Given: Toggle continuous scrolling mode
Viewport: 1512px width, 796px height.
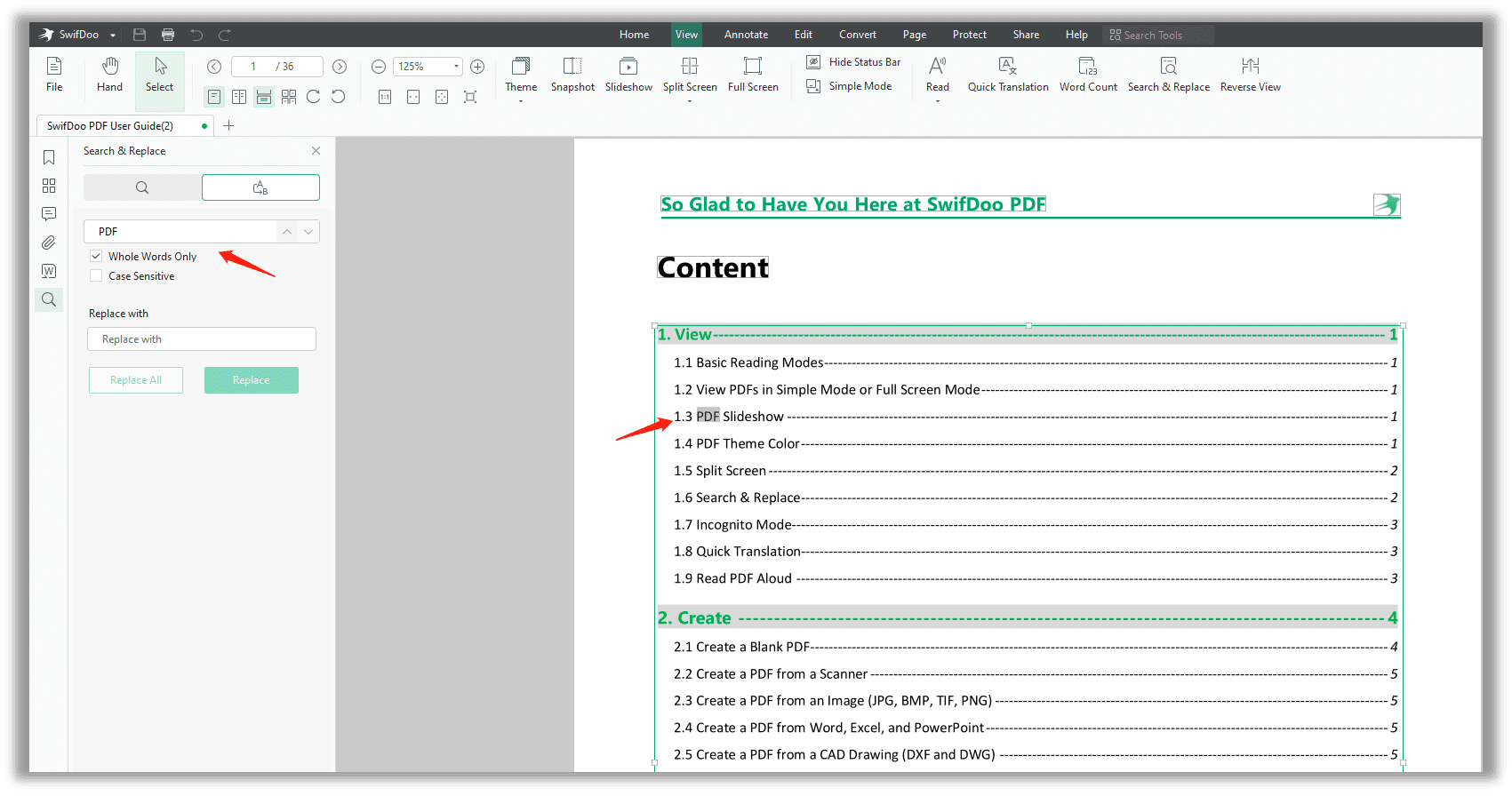Looking at the screenshot, I should [264, 97].
